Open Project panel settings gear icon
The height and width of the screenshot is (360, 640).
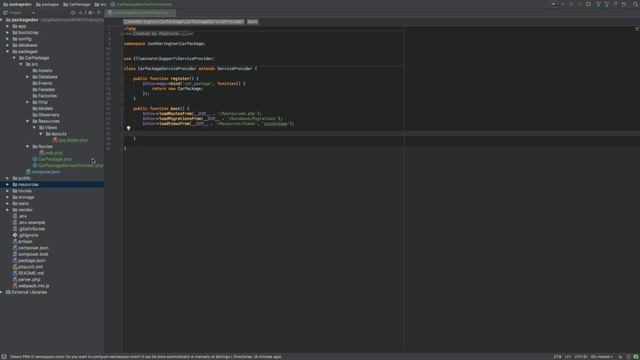click(90, 13)
